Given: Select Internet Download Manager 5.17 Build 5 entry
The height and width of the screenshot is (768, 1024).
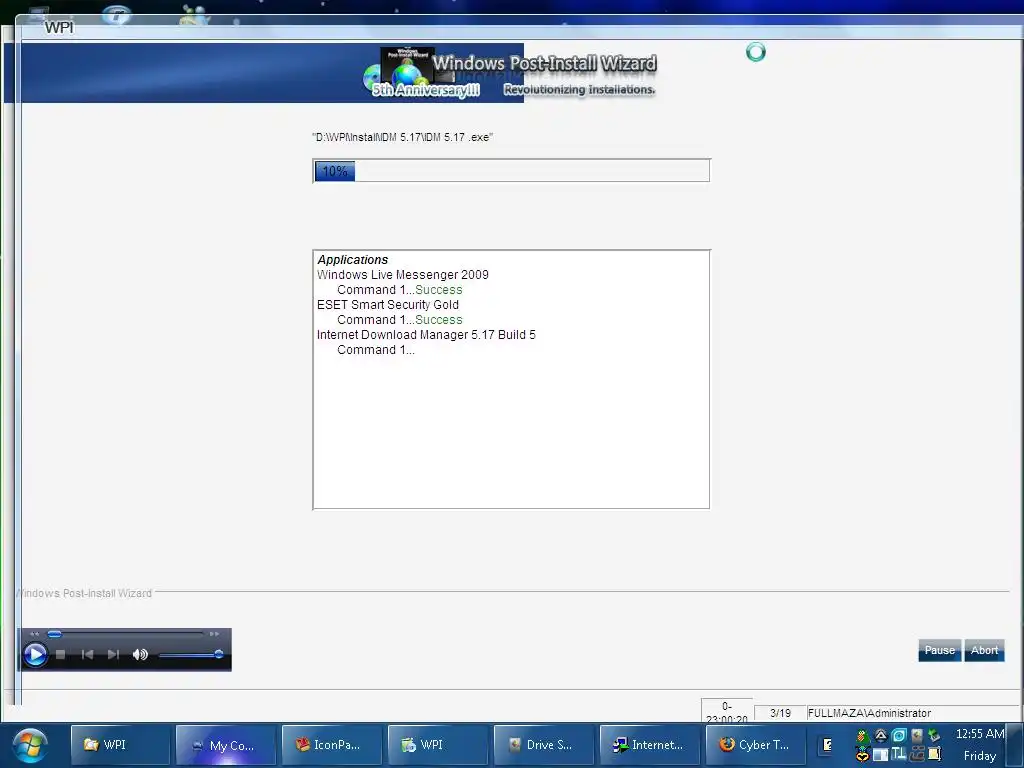Looking at the screenshot, I should (x=426, y=334).
